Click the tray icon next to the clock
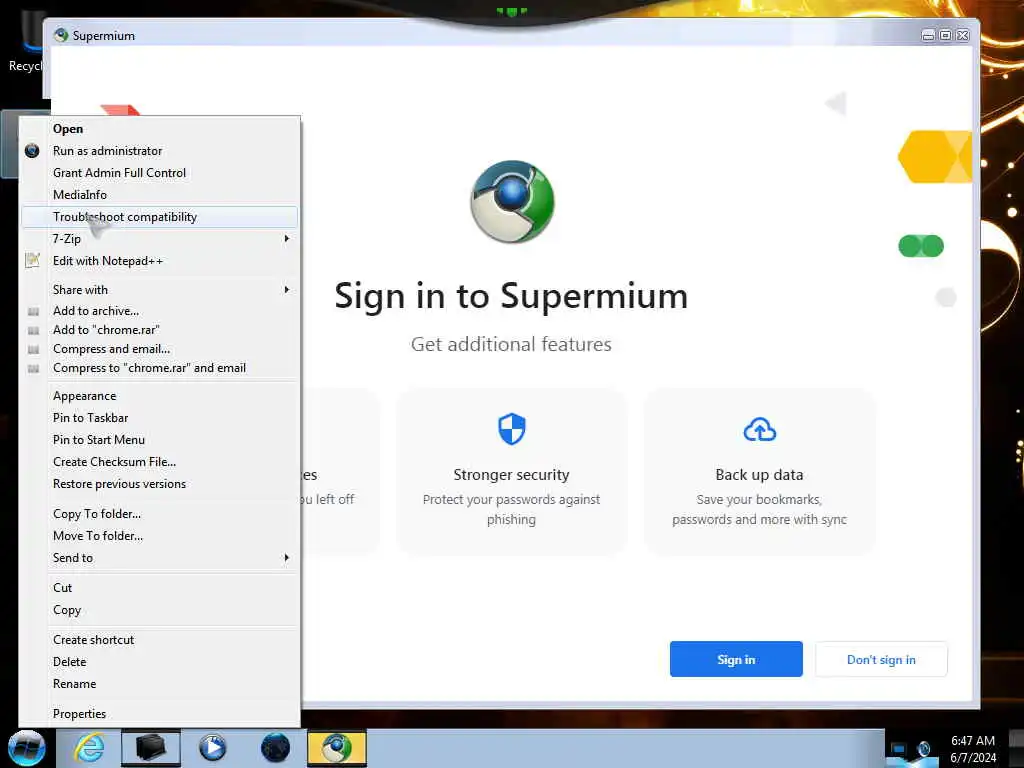Screen dimensions: 1024x768 point(924,749)
